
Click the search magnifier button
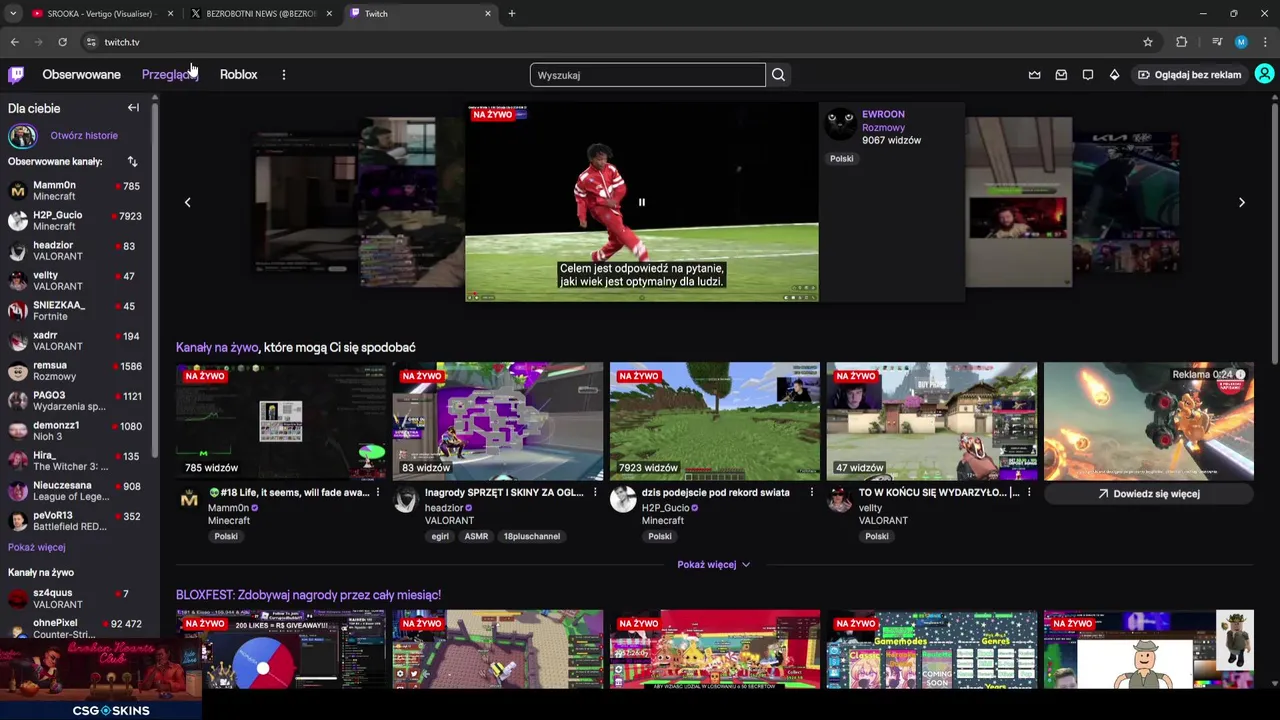tap(778, 75)
